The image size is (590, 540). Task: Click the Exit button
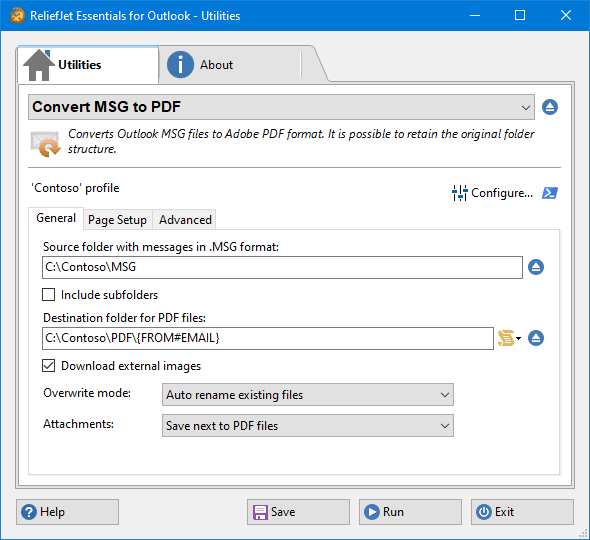522,512
